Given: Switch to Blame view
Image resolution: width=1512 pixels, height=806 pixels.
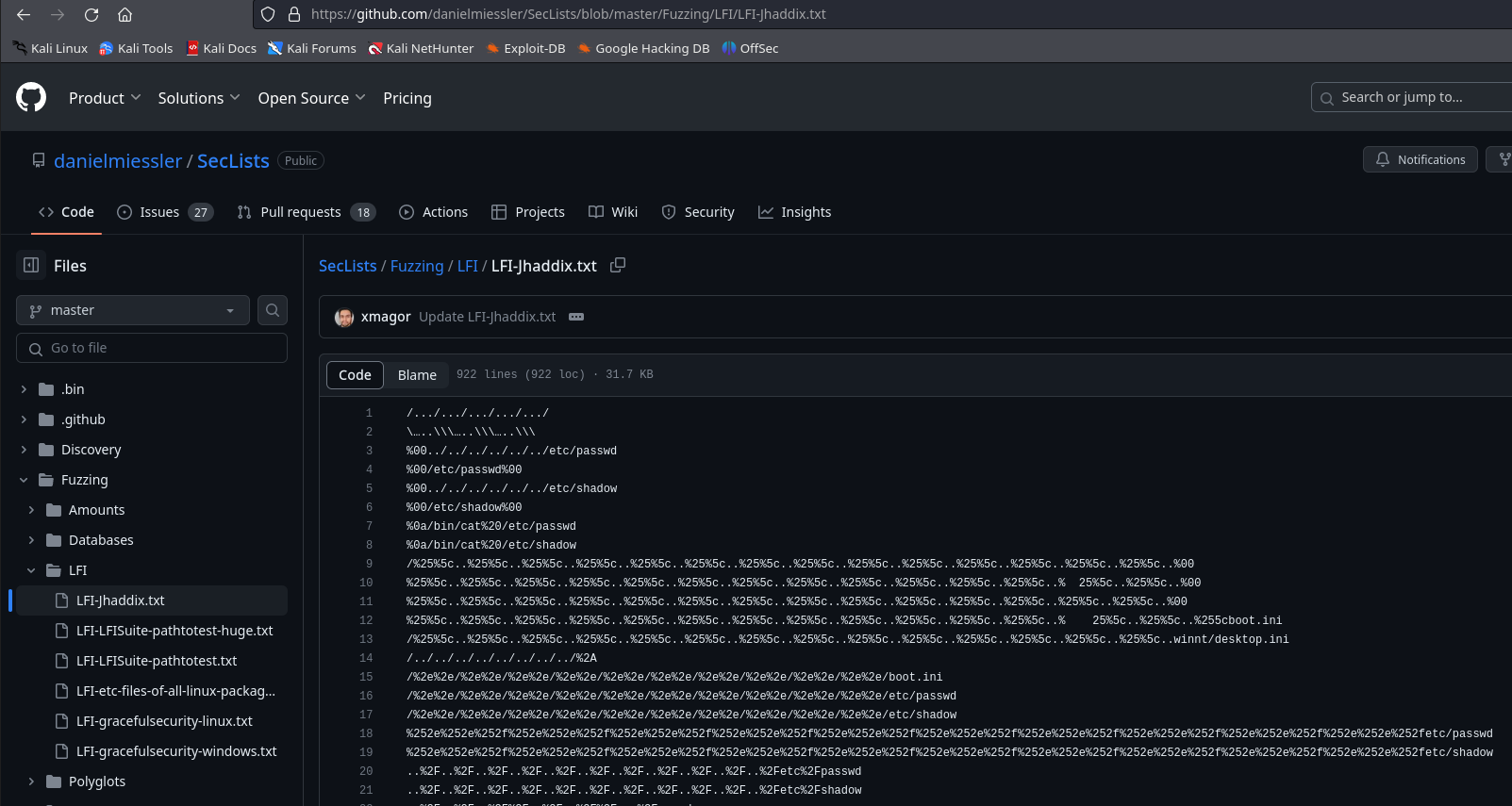Looking at the screenshot, I should 417,375.
